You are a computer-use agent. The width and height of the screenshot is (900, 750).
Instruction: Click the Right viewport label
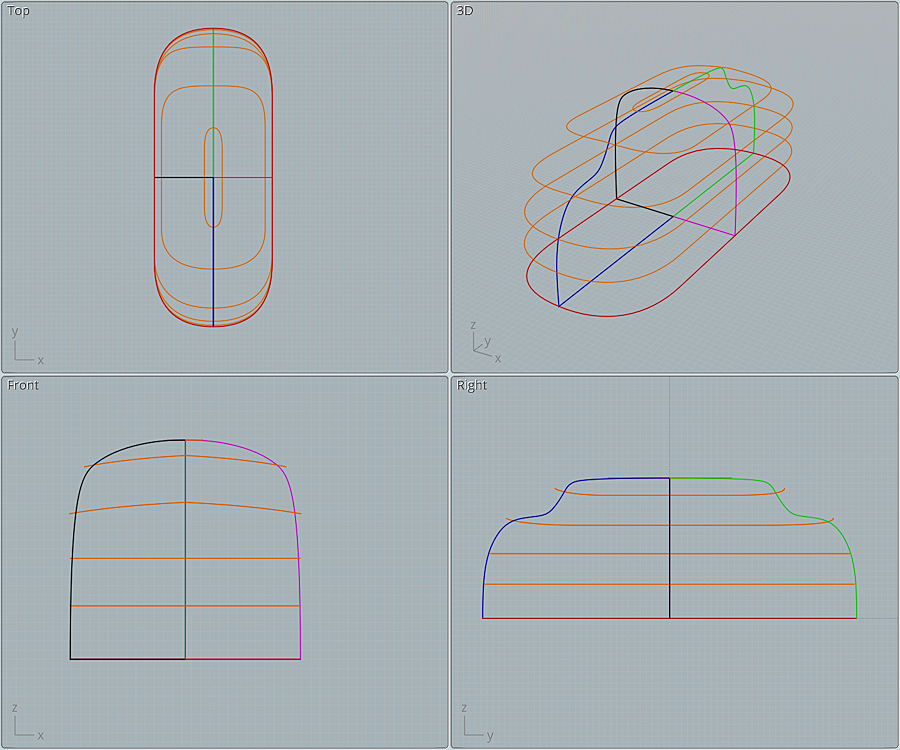point(471,385)
